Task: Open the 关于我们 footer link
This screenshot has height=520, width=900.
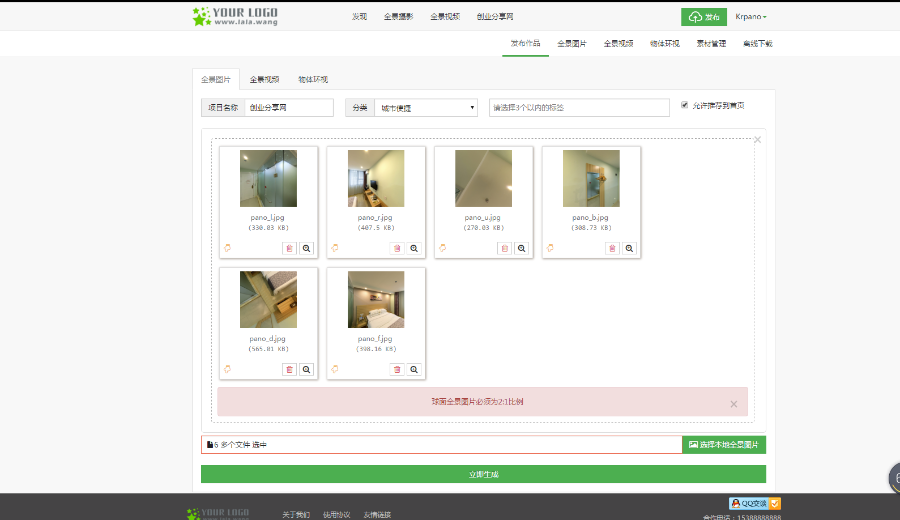Action: [296, 515]
